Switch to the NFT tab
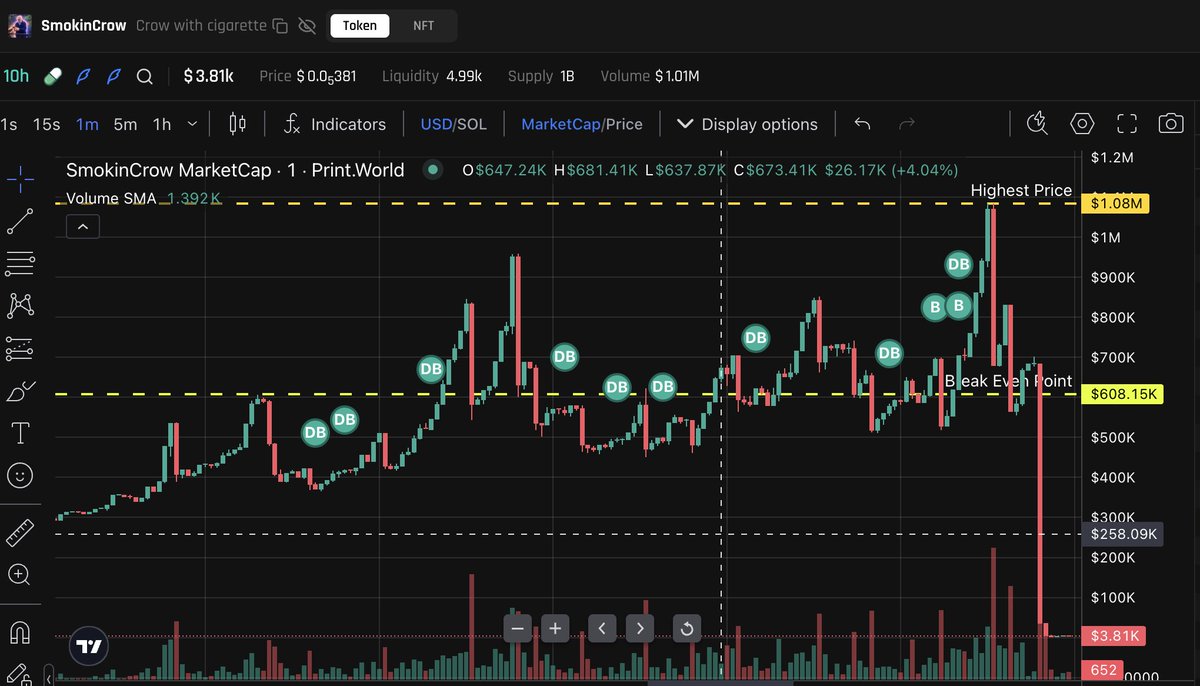 424,25
